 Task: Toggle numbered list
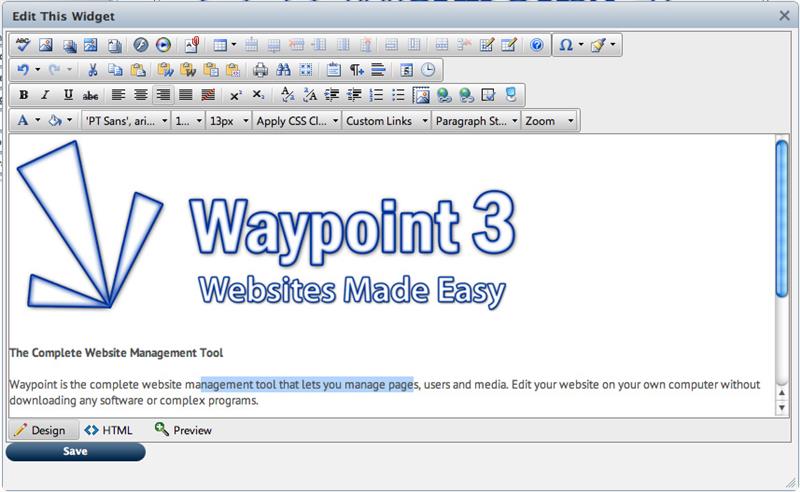(376, 95)
